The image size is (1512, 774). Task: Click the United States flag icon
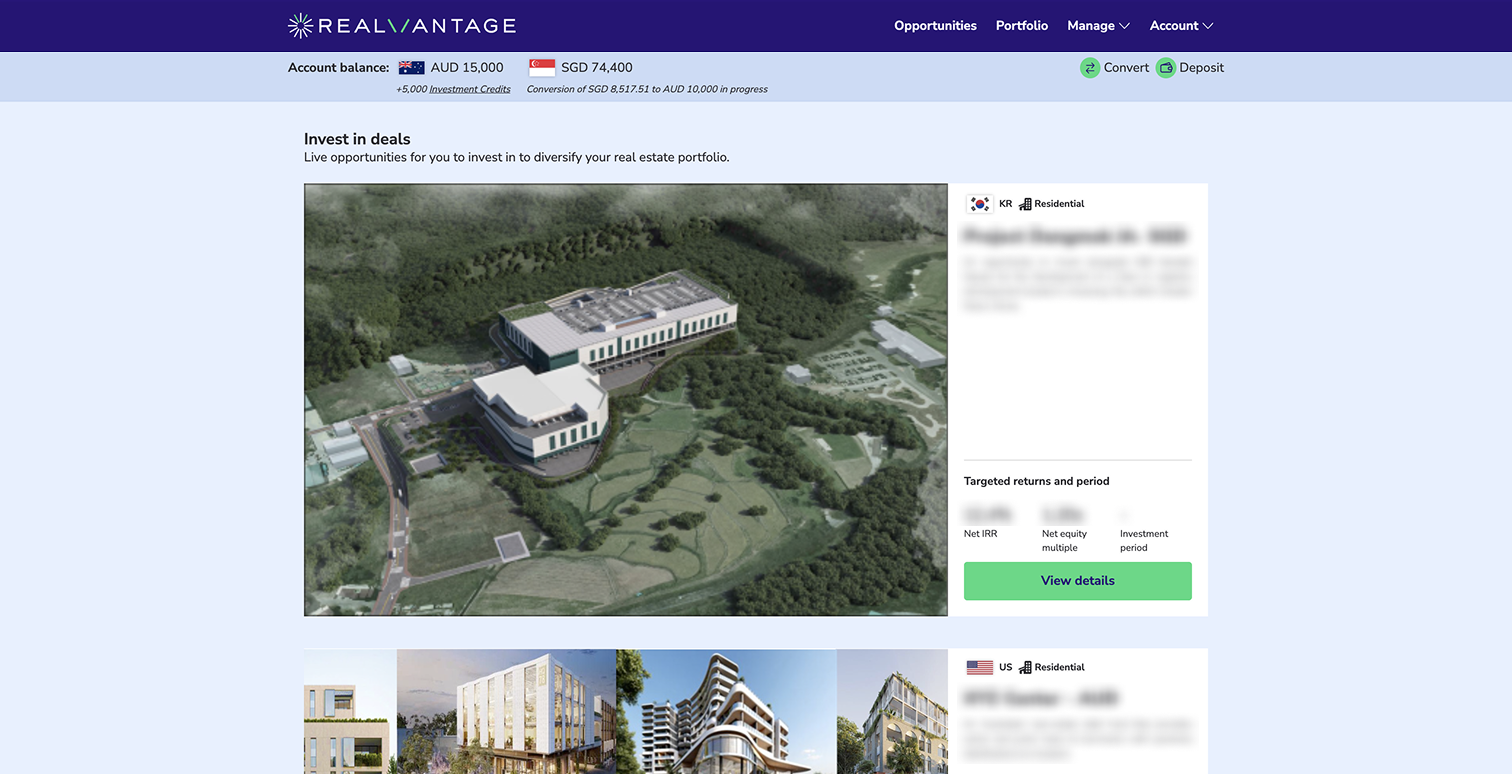tap(979, 667)
